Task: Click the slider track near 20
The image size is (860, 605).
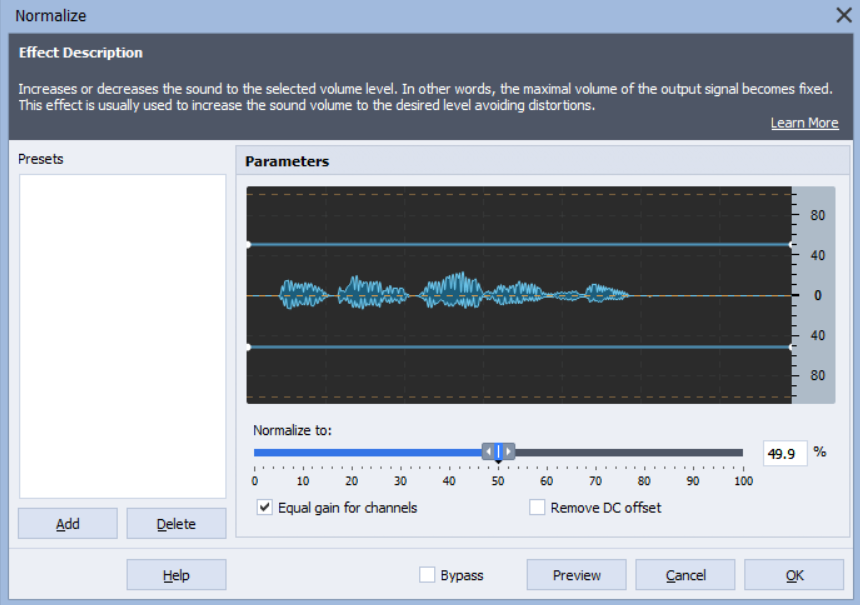Action: click(352, 453)
